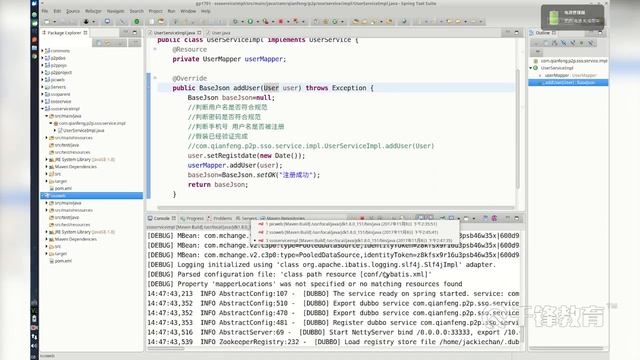Toggle Link with Editor in Package Explorer
Viewport: 640px width, 360px height.
[x=108, y=42]
